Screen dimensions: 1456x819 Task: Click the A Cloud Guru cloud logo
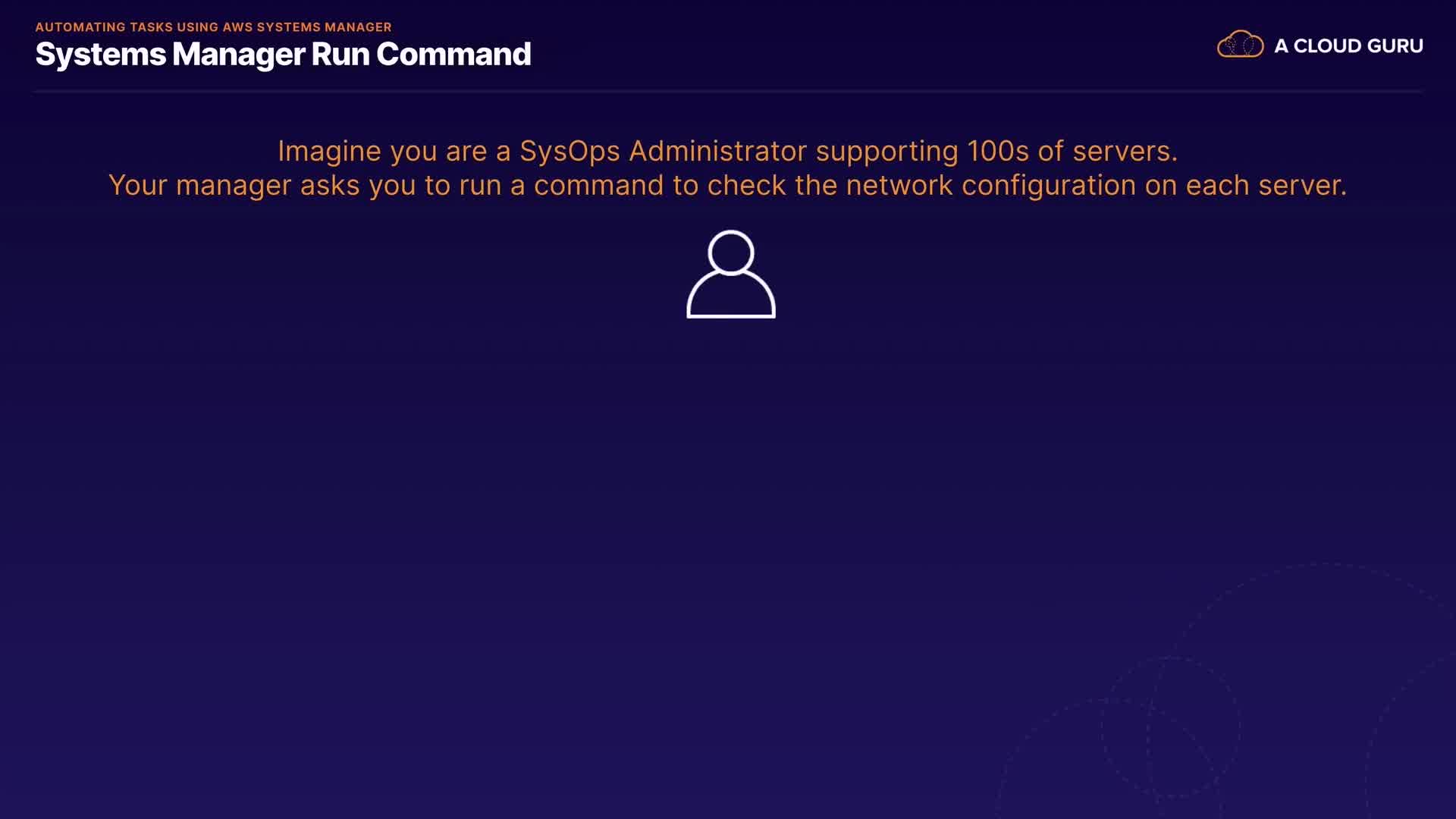click(x=1240, y=45)
